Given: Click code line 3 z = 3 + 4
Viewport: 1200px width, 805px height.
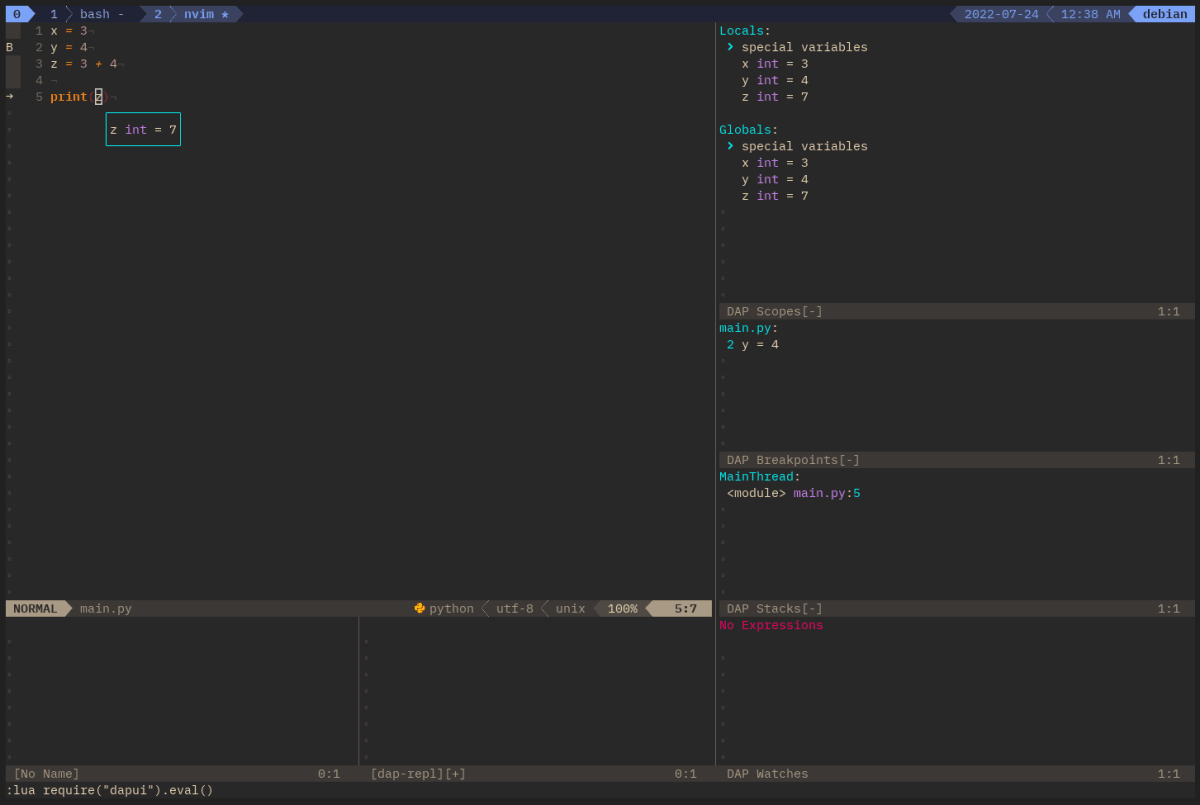Looking at the screenshot, I should point(84,64).
